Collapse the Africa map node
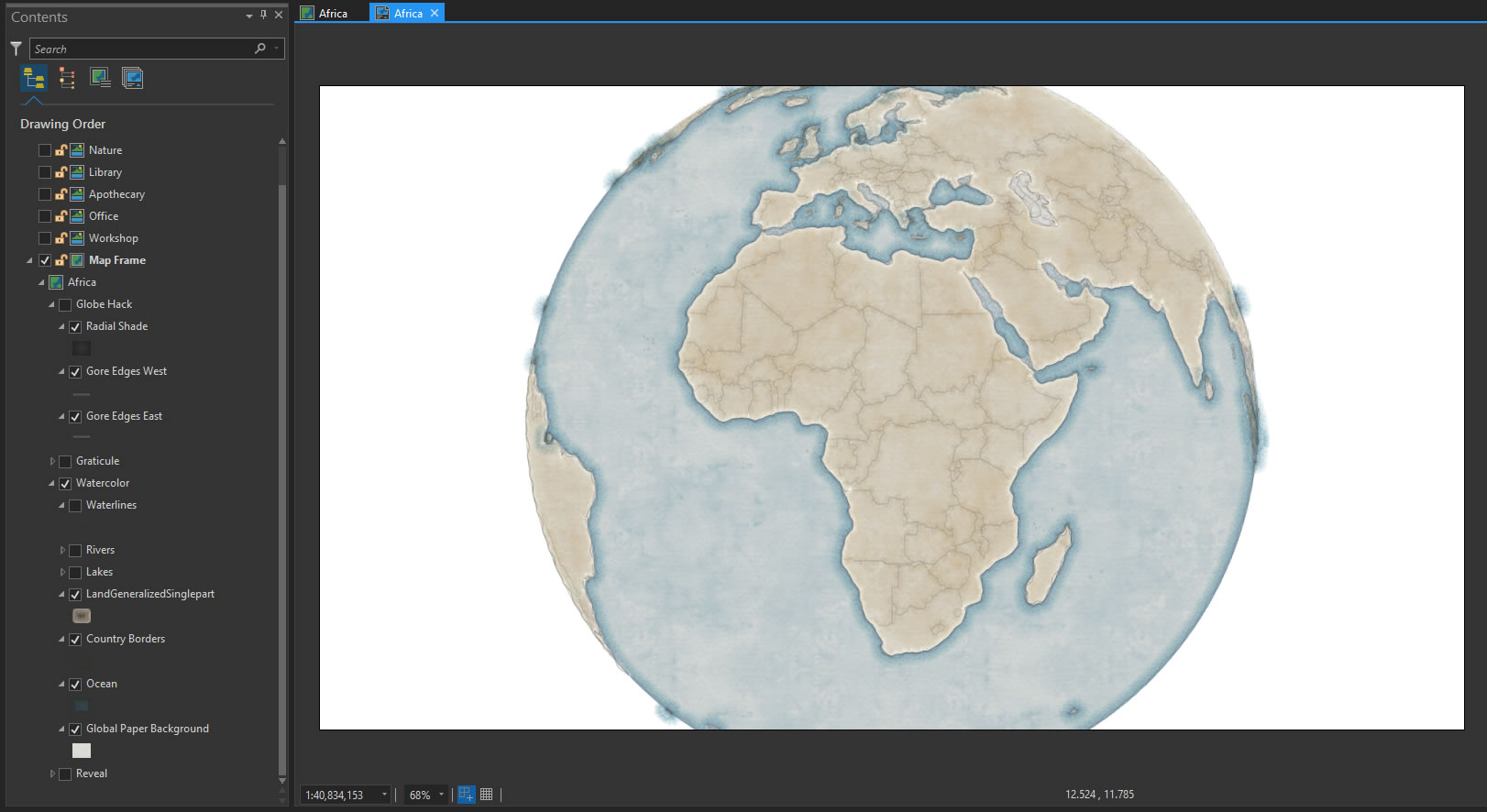Viewport: 1487px width, 812px height. tap(41, 283)
